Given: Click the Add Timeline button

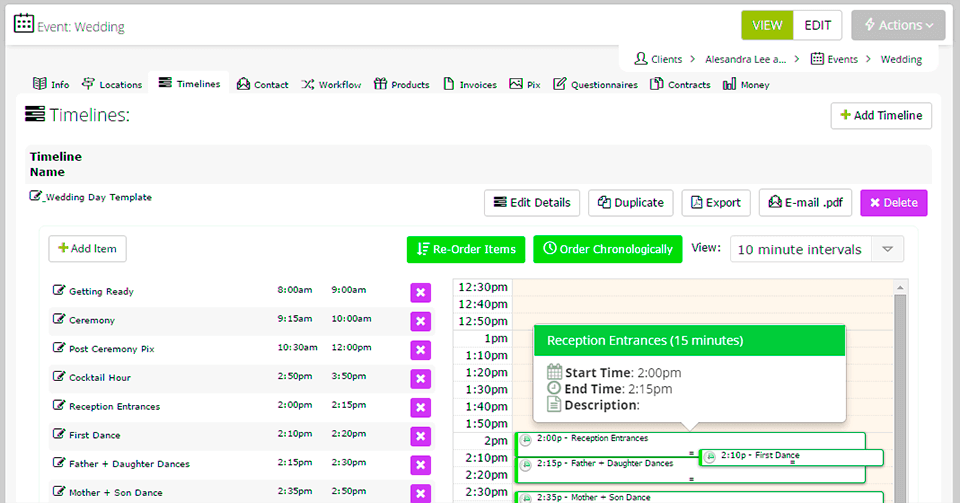Looking at the screenshot, I should [881, 116].
